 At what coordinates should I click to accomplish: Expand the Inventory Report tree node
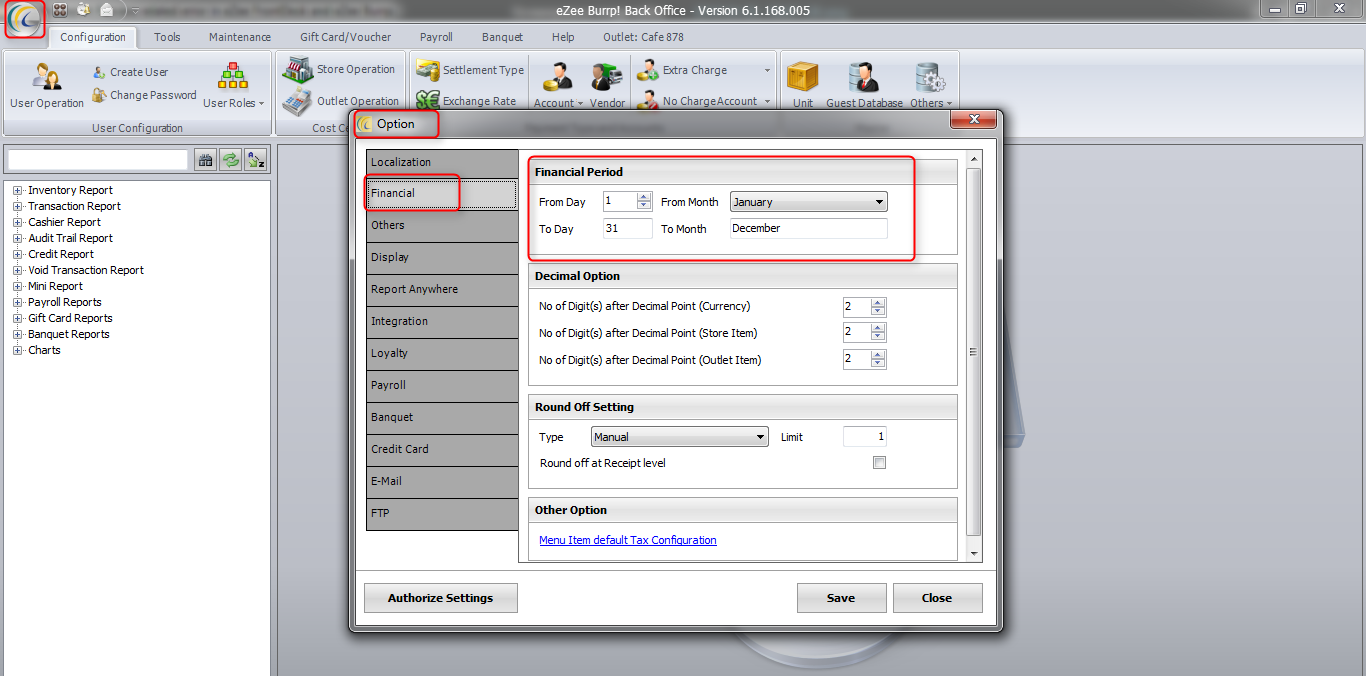[x=17, y=190]
